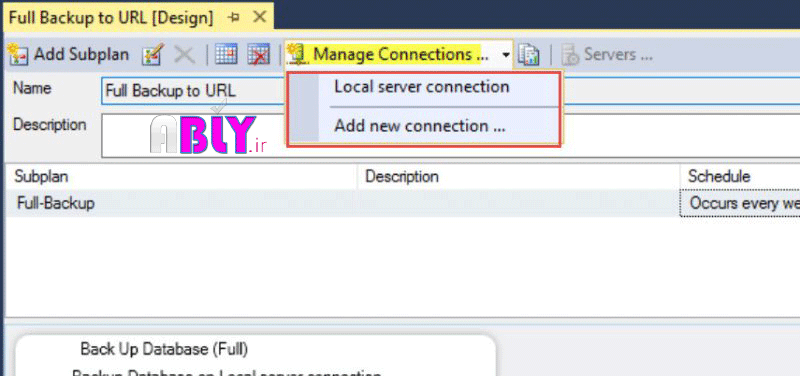Open the Reporting and Logging icon
The width and height of the screenshot is (800, 376).
[529, 55]
